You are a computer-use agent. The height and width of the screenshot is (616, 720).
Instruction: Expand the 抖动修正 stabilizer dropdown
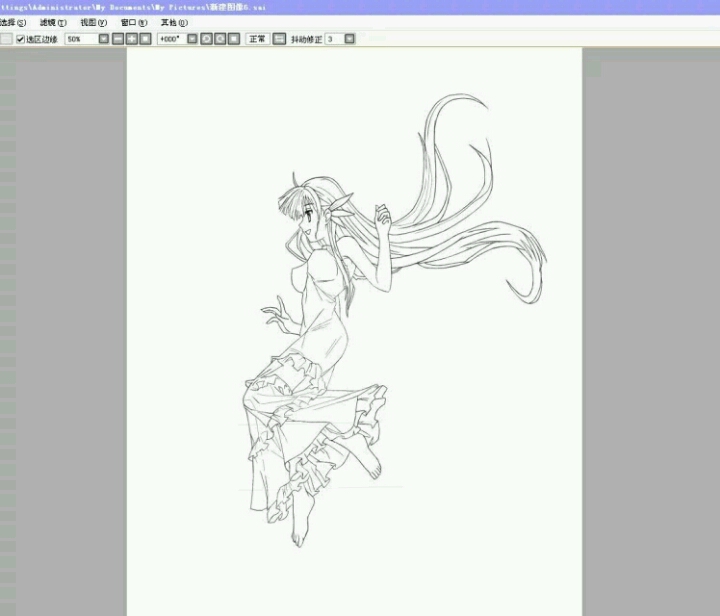tap(349, 39)
